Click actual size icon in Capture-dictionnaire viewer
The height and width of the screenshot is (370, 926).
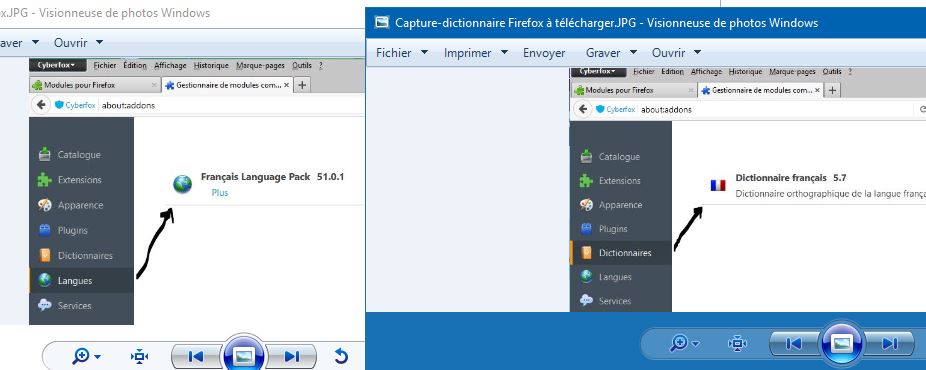[738, 343]
